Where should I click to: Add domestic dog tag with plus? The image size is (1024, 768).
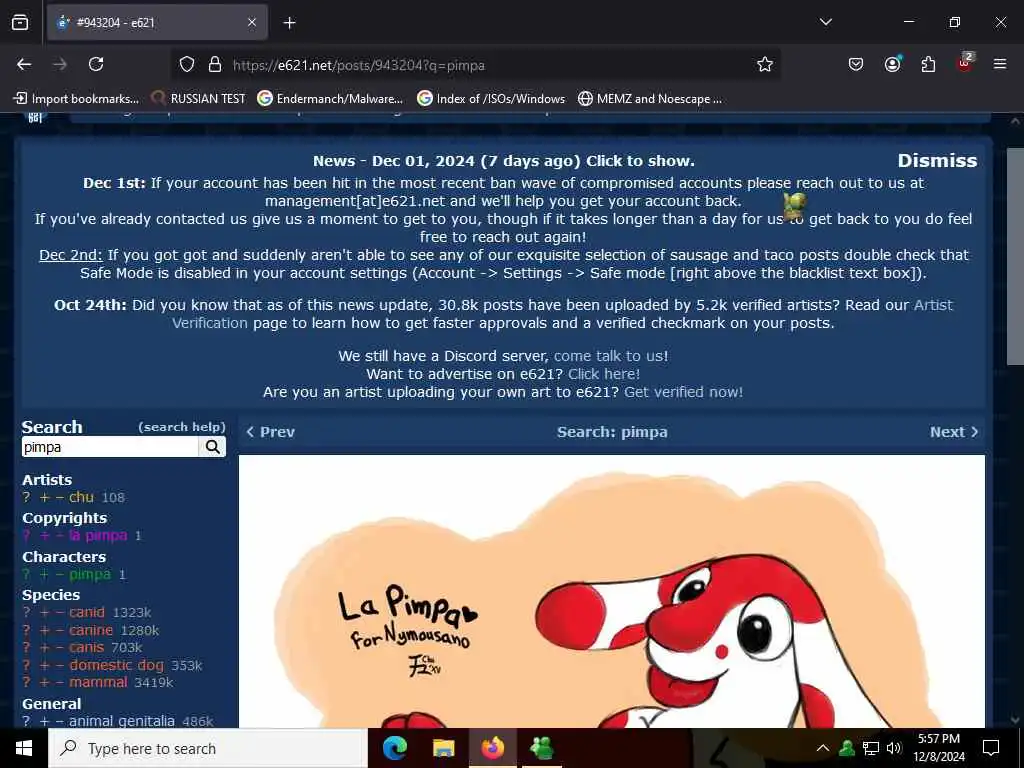point(44,665)
